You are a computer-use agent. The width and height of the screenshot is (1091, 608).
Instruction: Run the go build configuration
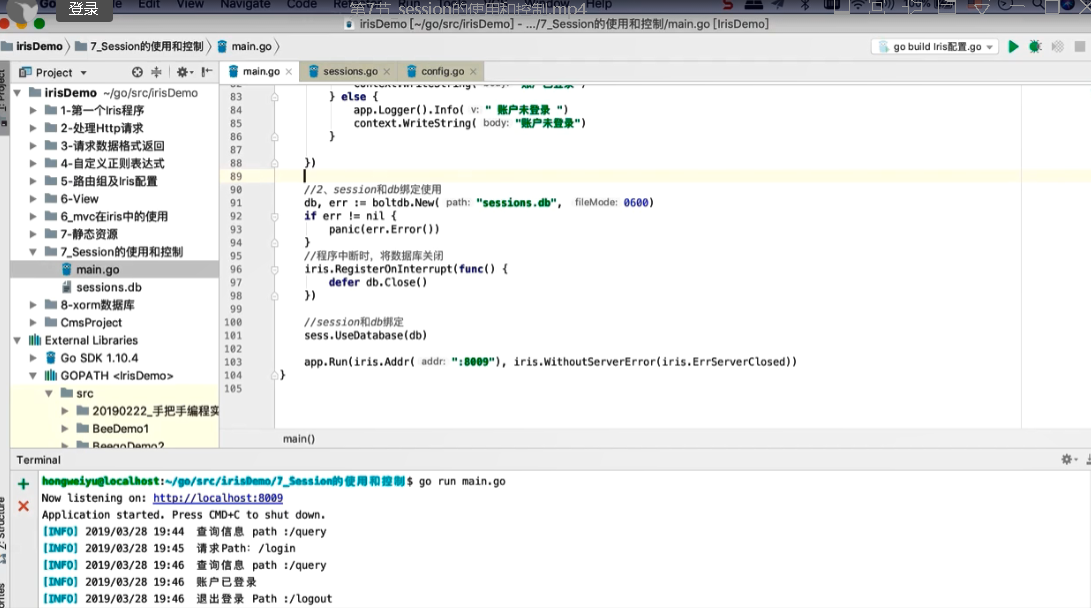coord(1013,47)
